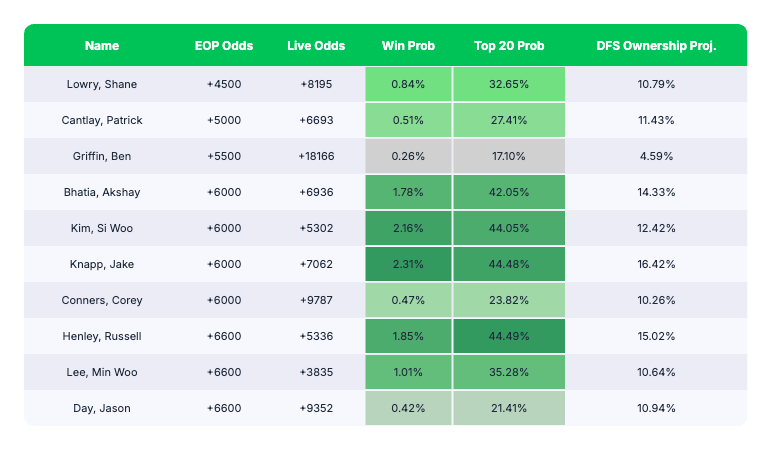The width and height of the screenshot is (771, 450).
Task: Select Cantlay, Patrick in the name column
Action: 101,120
